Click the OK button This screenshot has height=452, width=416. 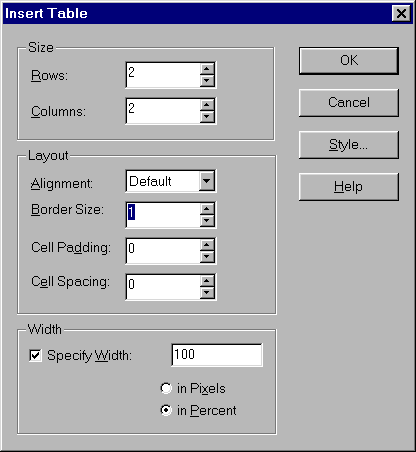click(349, 61)
